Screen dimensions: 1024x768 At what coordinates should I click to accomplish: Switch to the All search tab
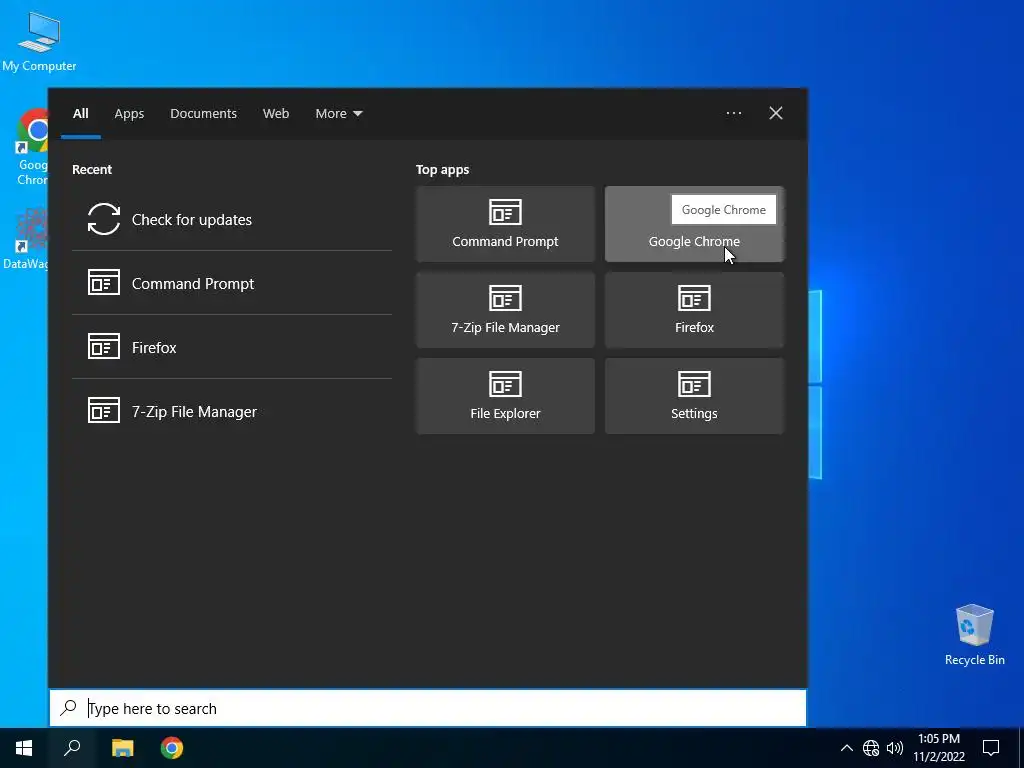click(80, 114)
